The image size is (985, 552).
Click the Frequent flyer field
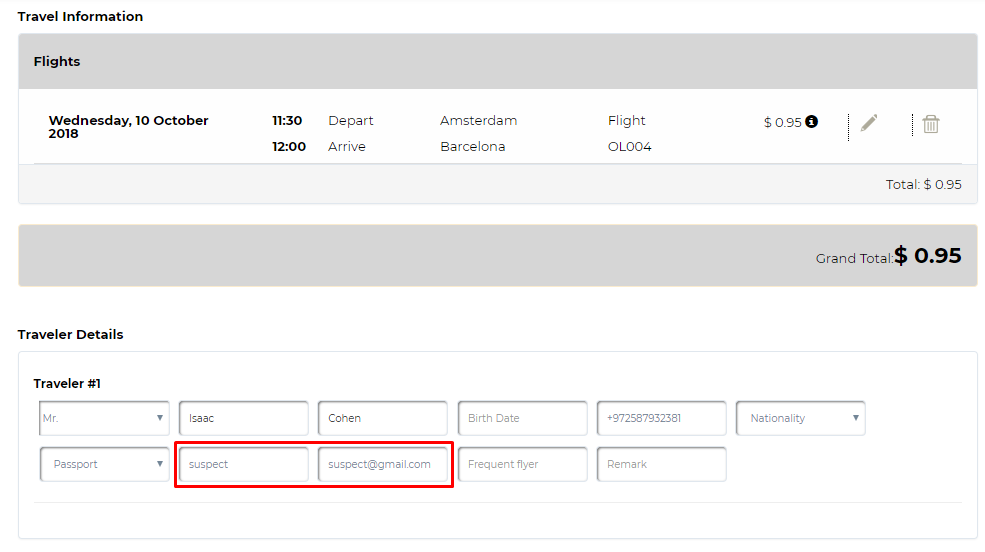pos(523,464)
